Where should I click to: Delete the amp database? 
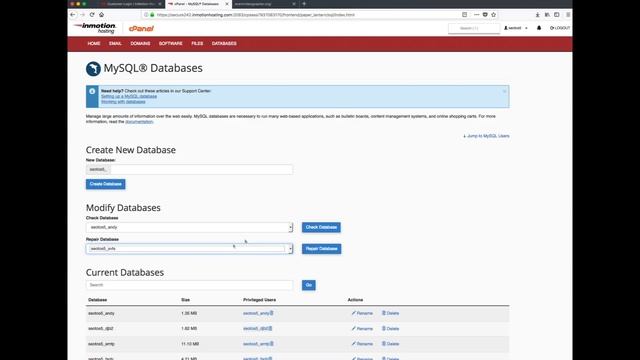391,344
